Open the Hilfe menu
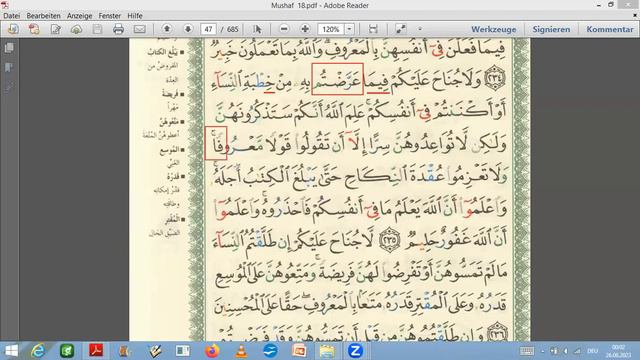This screenshot has height=360, width=640. (x=135, y=16)
